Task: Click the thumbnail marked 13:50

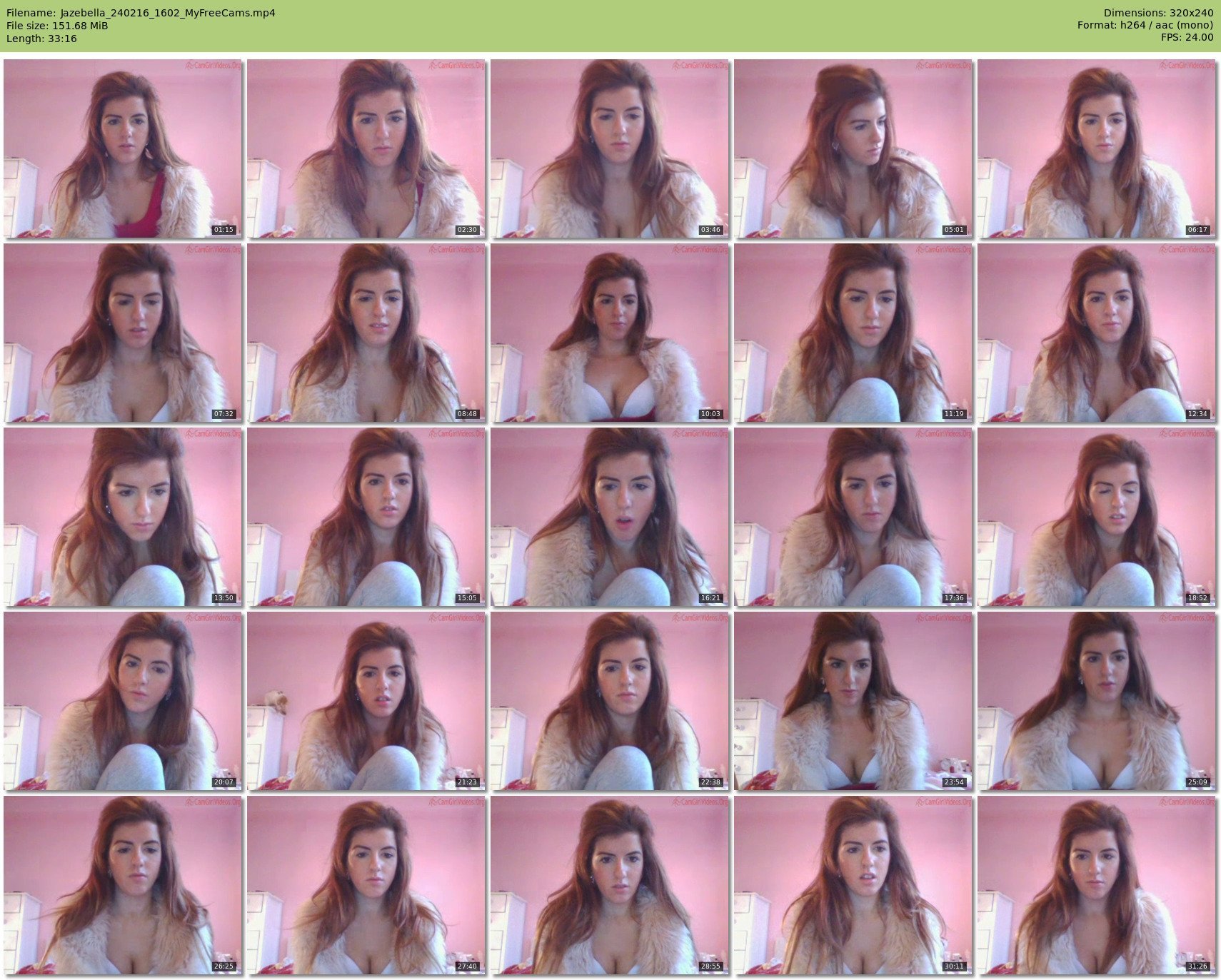Action: pyautogui.click(x=123, y=517)
